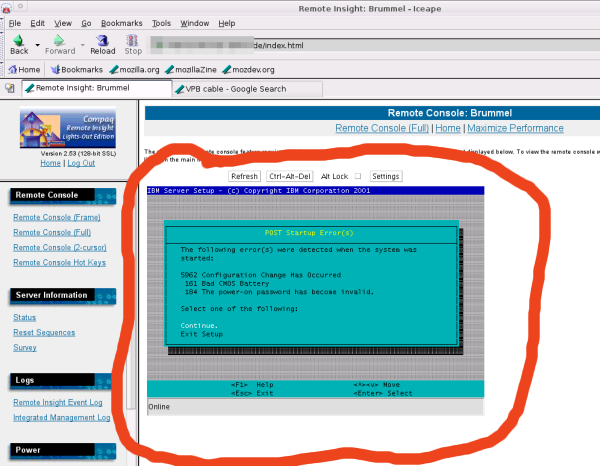Select Continue in POST error dialog

click(x=199, y=326)
